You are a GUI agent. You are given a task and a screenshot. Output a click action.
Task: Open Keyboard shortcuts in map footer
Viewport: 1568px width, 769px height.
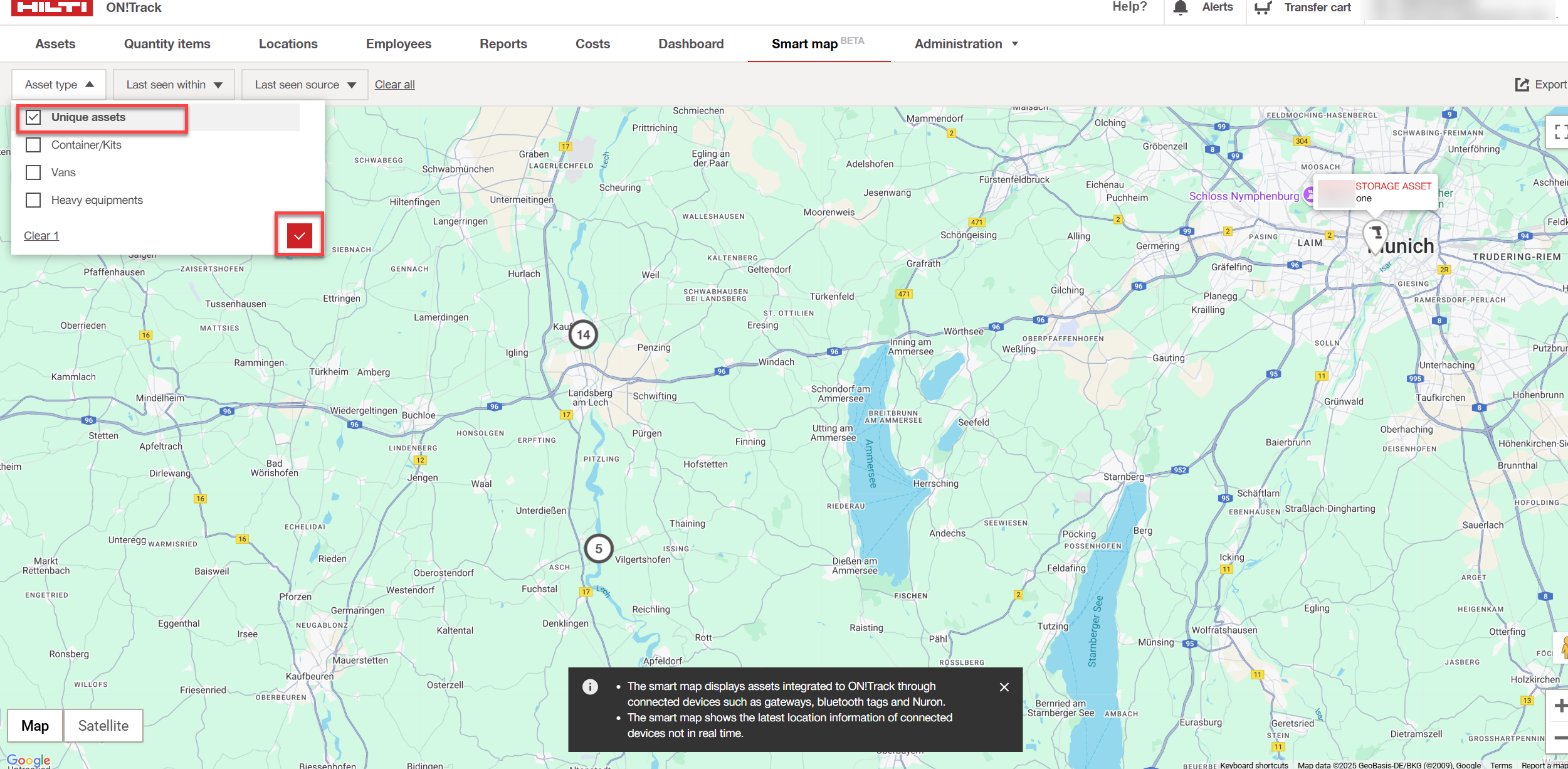tap(1254, 765)
